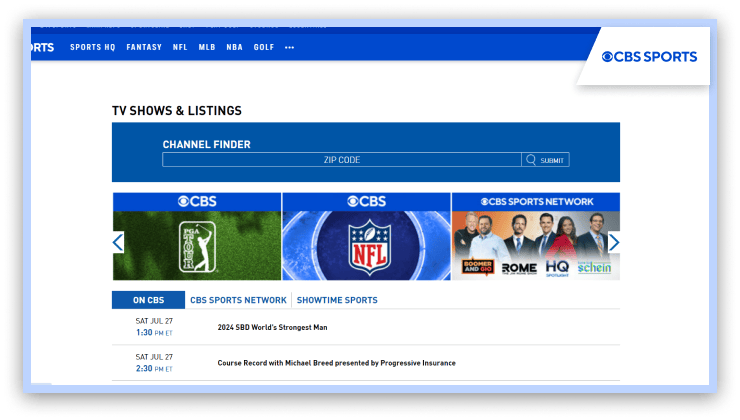Switch to CBS SPORTS NETWORK tab
Image resolution: width=740 pixels, height=420 pixels.
click(x=238, y=300)
